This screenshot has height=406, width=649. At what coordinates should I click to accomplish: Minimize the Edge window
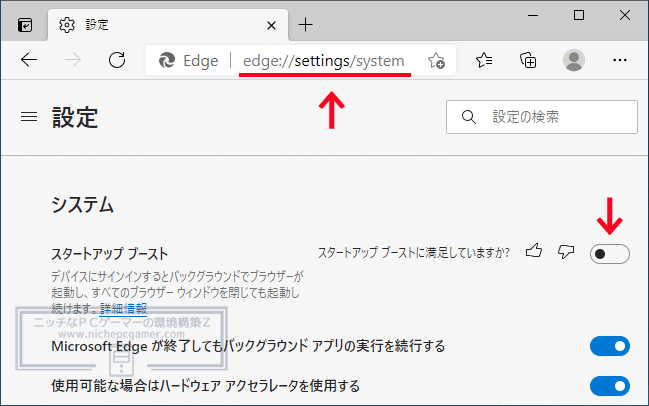pyautogui.click(x=533, y=16)
